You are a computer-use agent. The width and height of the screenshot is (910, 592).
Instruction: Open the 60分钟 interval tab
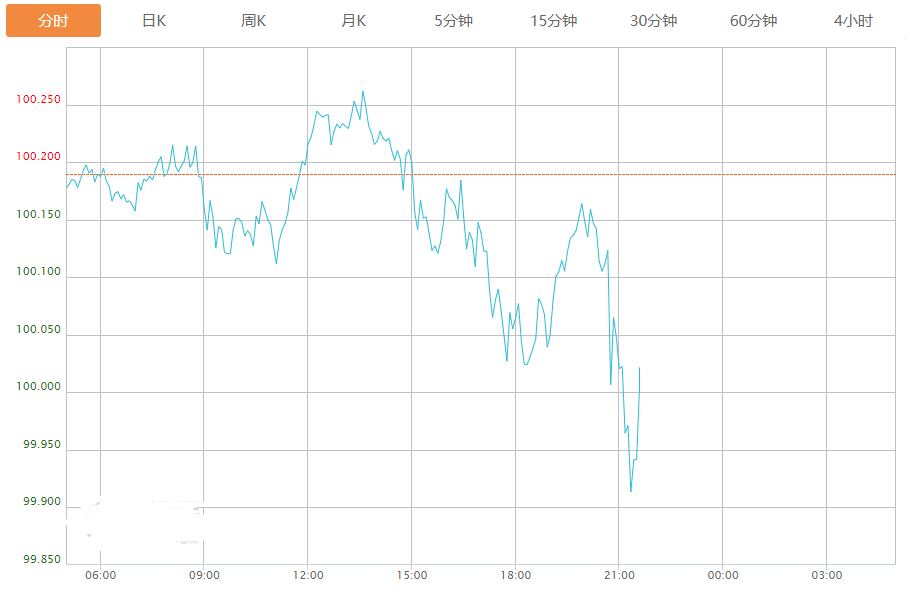click(x=753, y=21)
